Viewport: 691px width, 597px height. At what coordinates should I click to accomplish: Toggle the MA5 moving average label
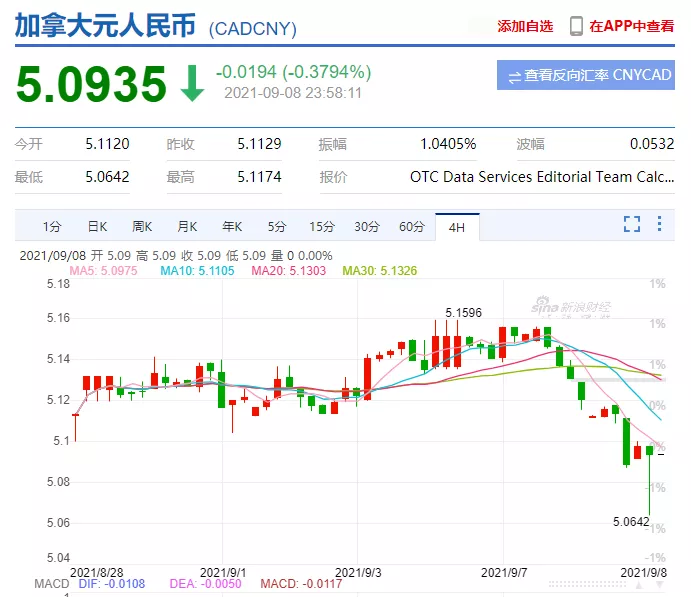(104, 270)
